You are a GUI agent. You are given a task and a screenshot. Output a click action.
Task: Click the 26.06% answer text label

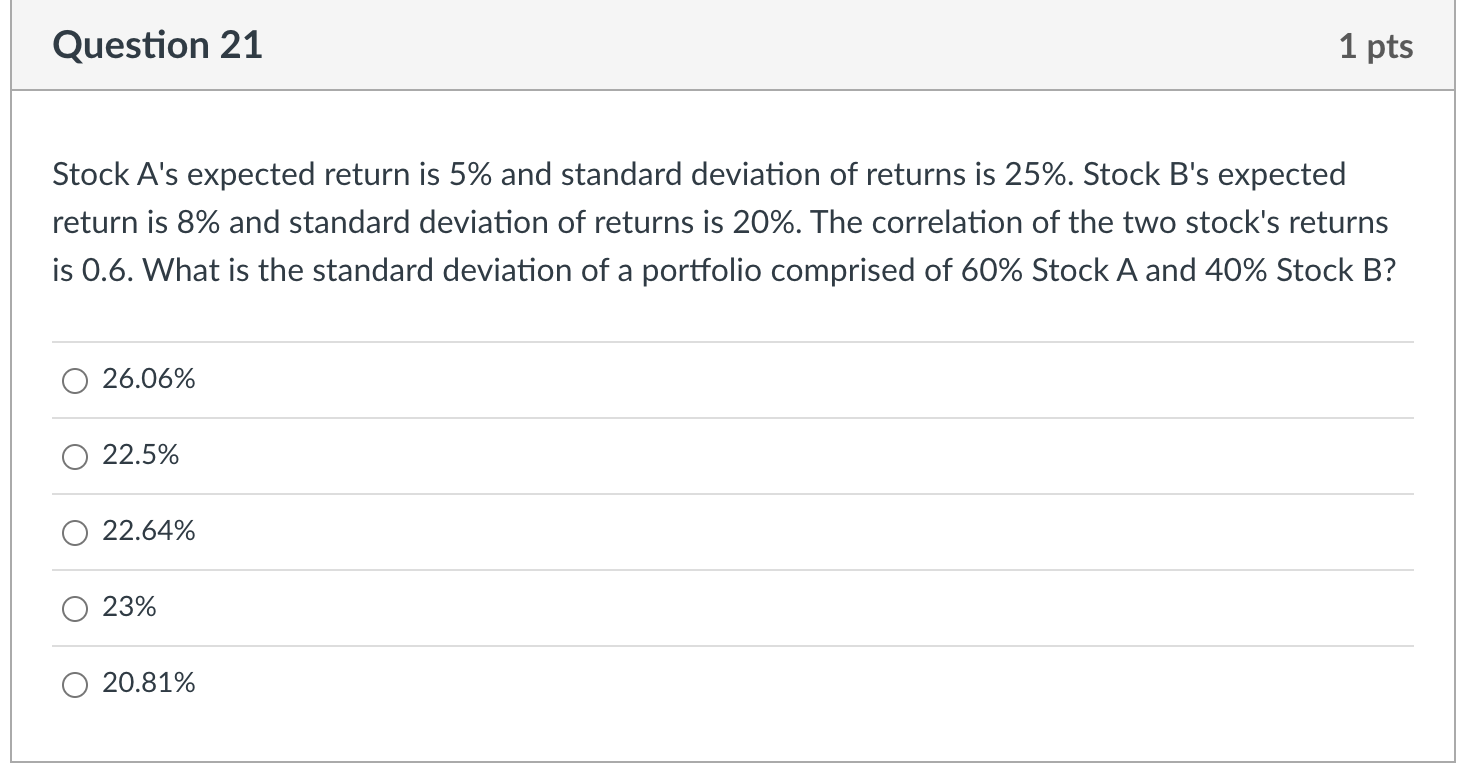click(147, 380)
